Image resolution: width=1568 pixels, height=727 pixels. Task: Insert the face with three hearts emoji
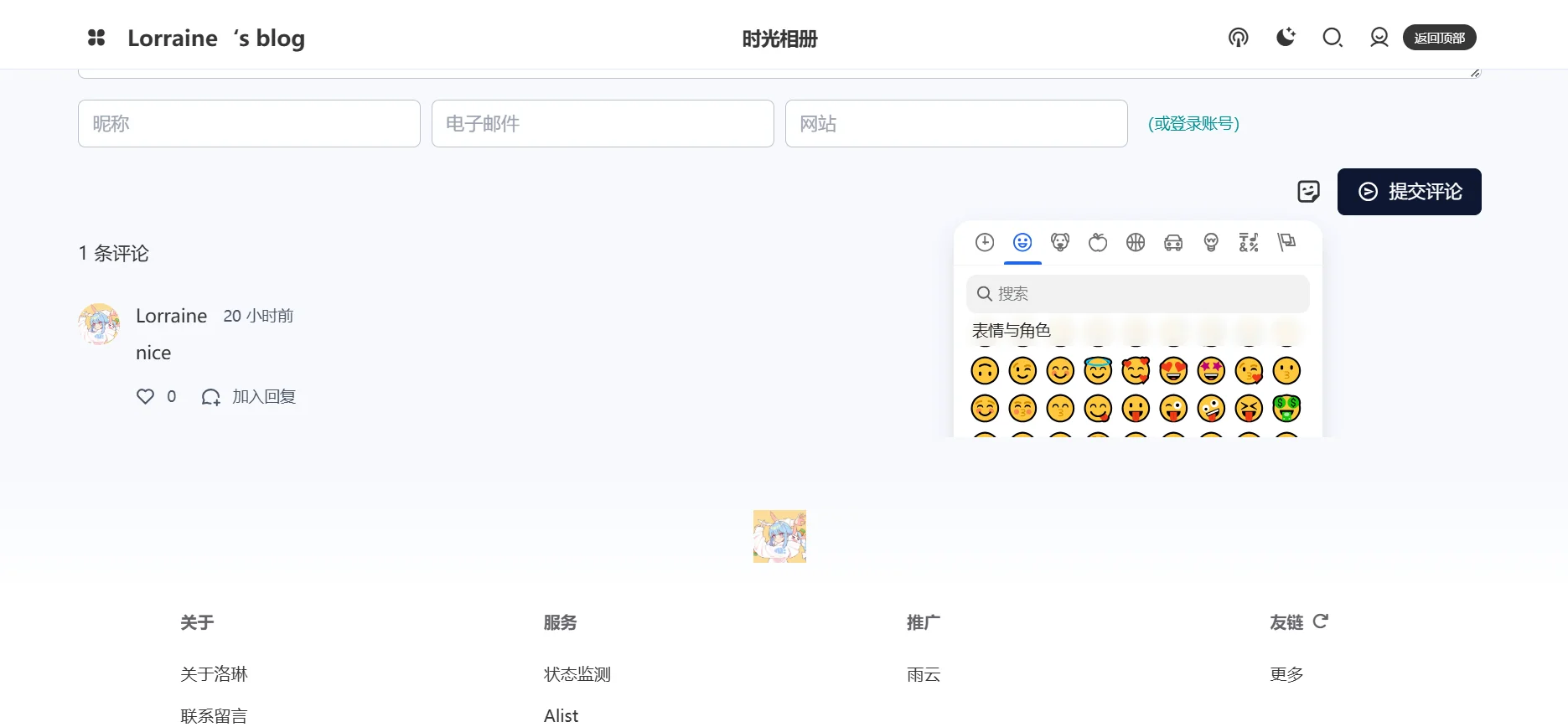(1136, 370)
